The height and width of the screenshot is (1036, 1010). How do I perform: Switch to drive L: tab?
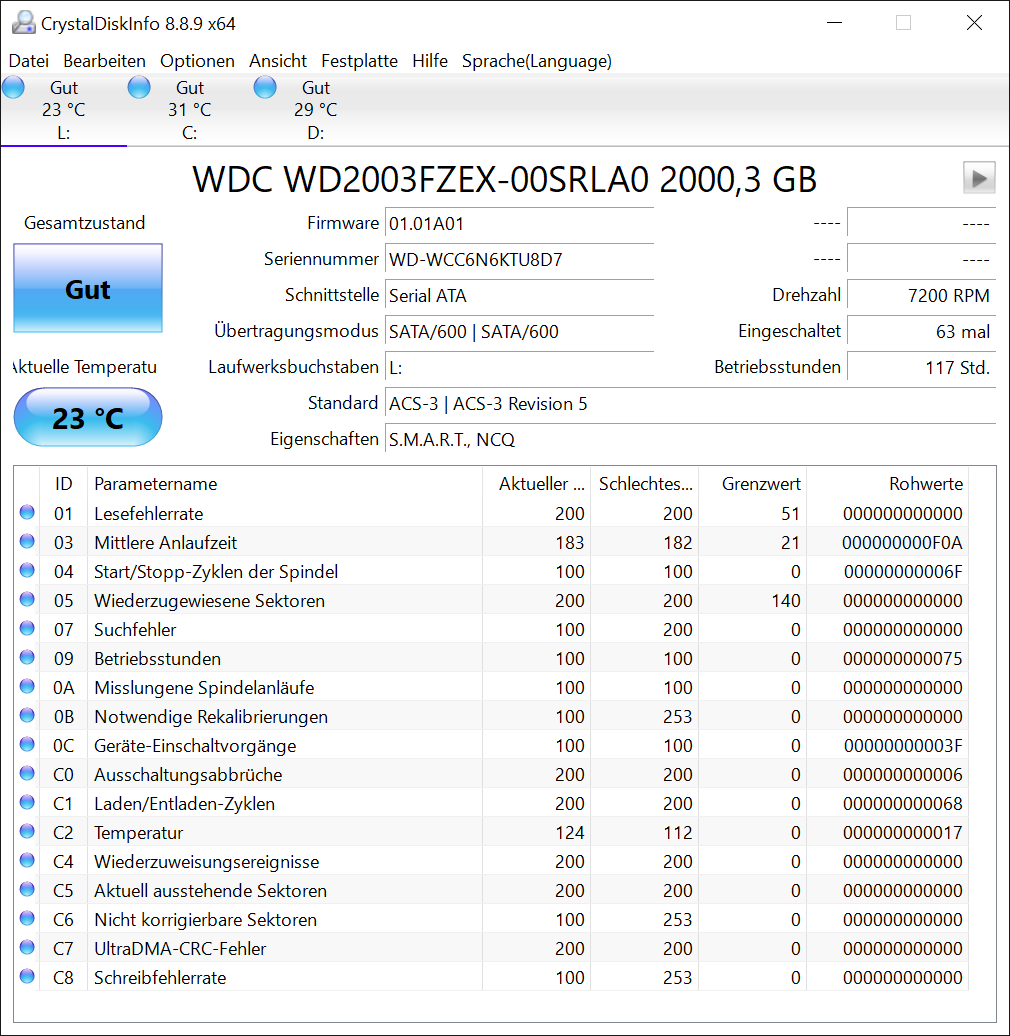pyautogui.click(x=63, y=110)
